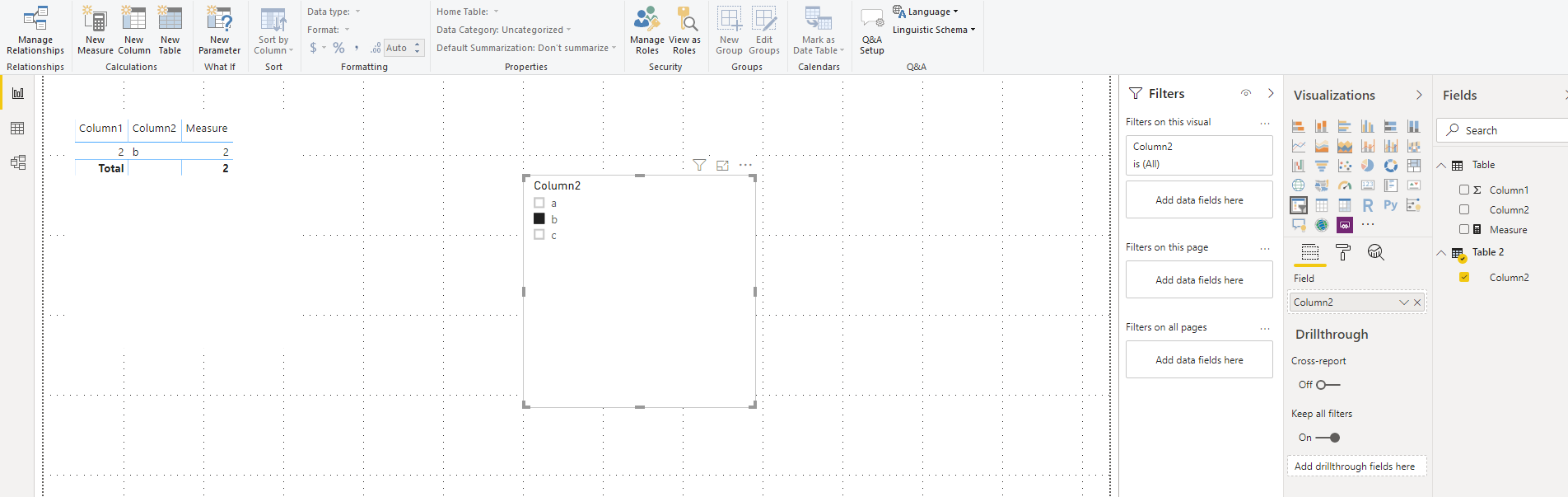Select the Line chart visualization
Image resolution: width=1568 pixels, height=497 pixels.
[1299, 146]
